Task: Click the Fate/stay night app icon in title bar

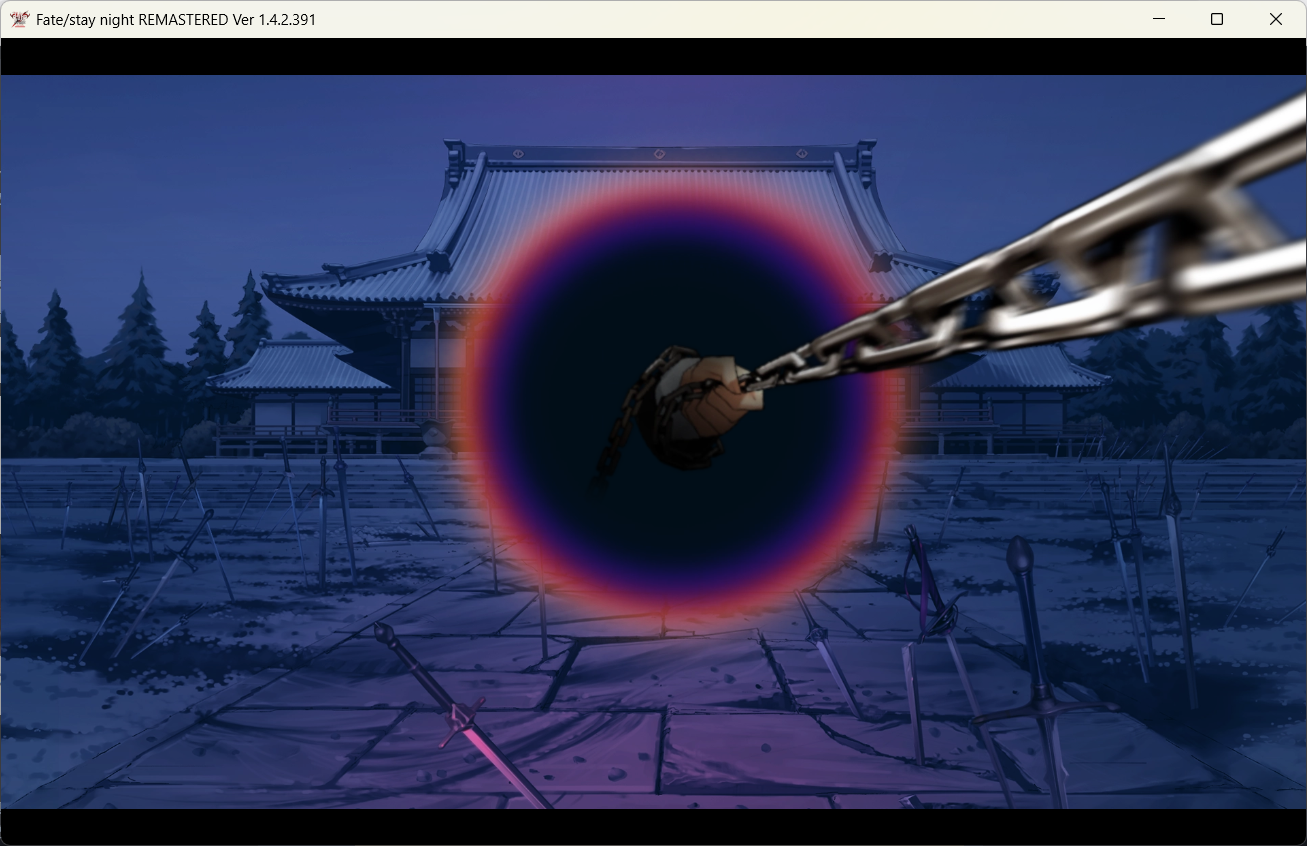Action: (19, 19)
